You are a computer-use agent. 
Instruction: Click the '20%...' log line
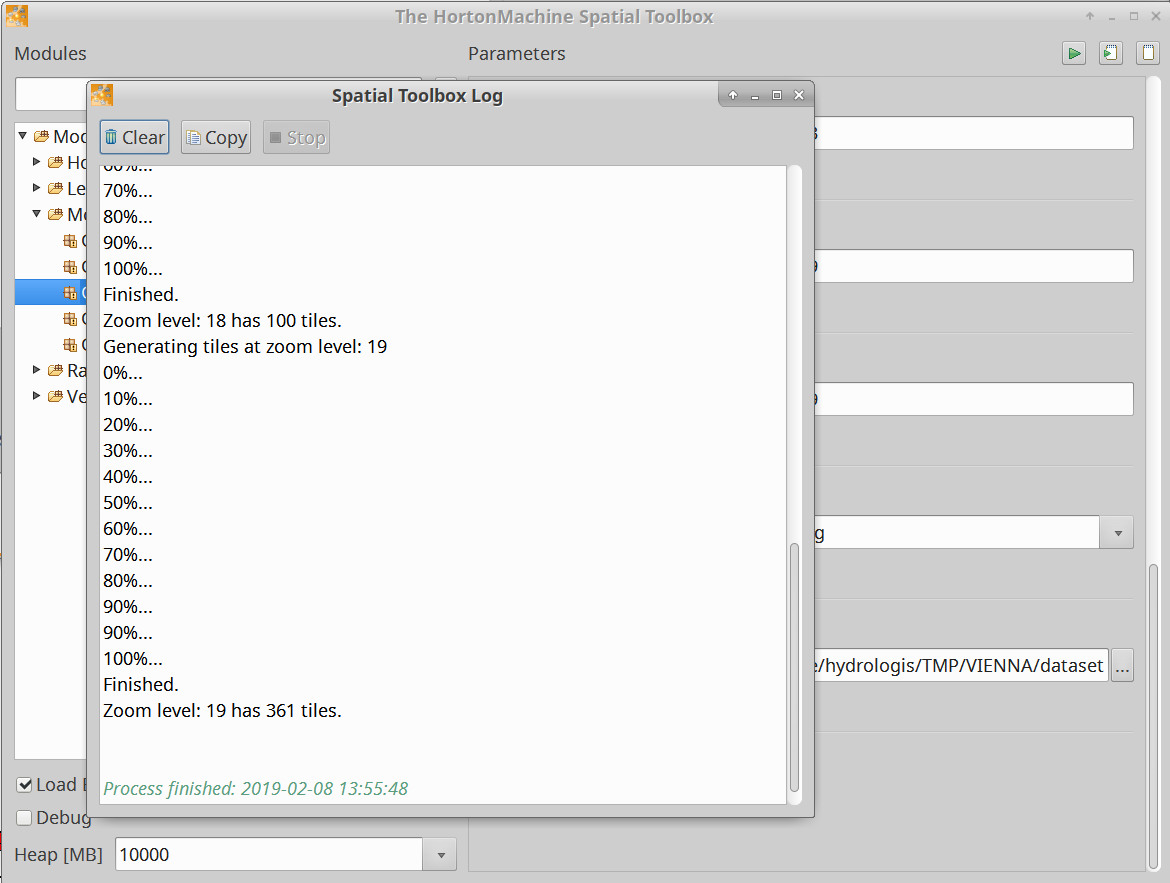point(128,425)
